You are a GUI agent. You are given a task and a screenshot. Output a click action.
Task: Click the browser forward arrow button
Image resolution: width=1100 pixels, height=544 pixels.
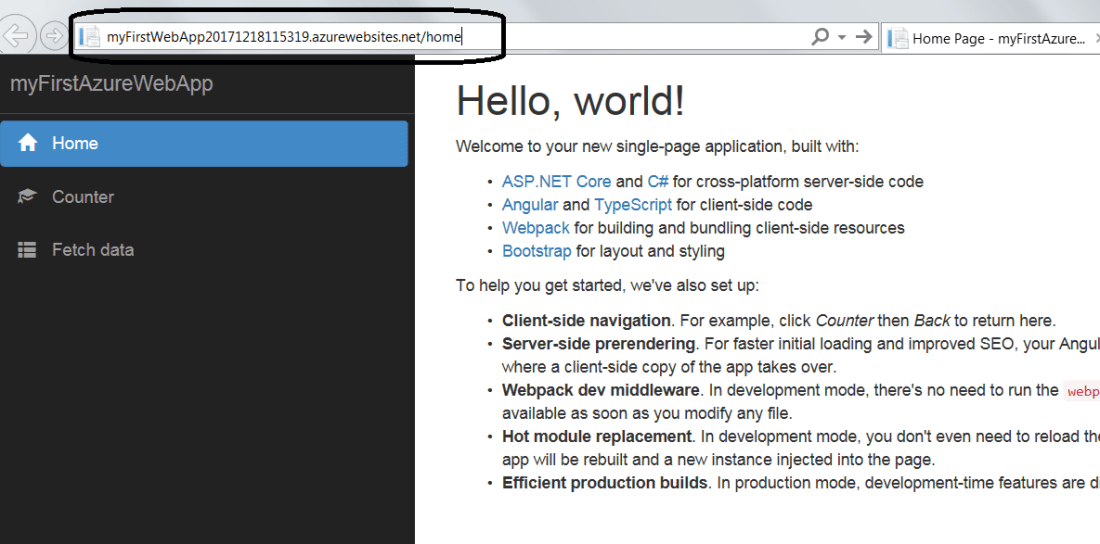tap(52, 37)
